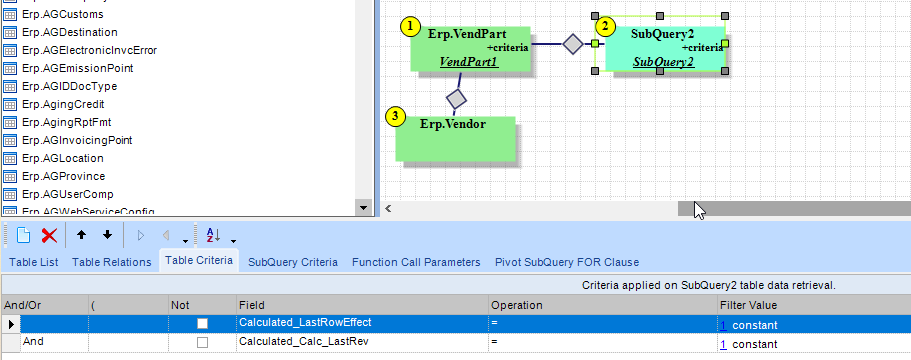Click the And cell in second criteria row

(x=54, y=342)
